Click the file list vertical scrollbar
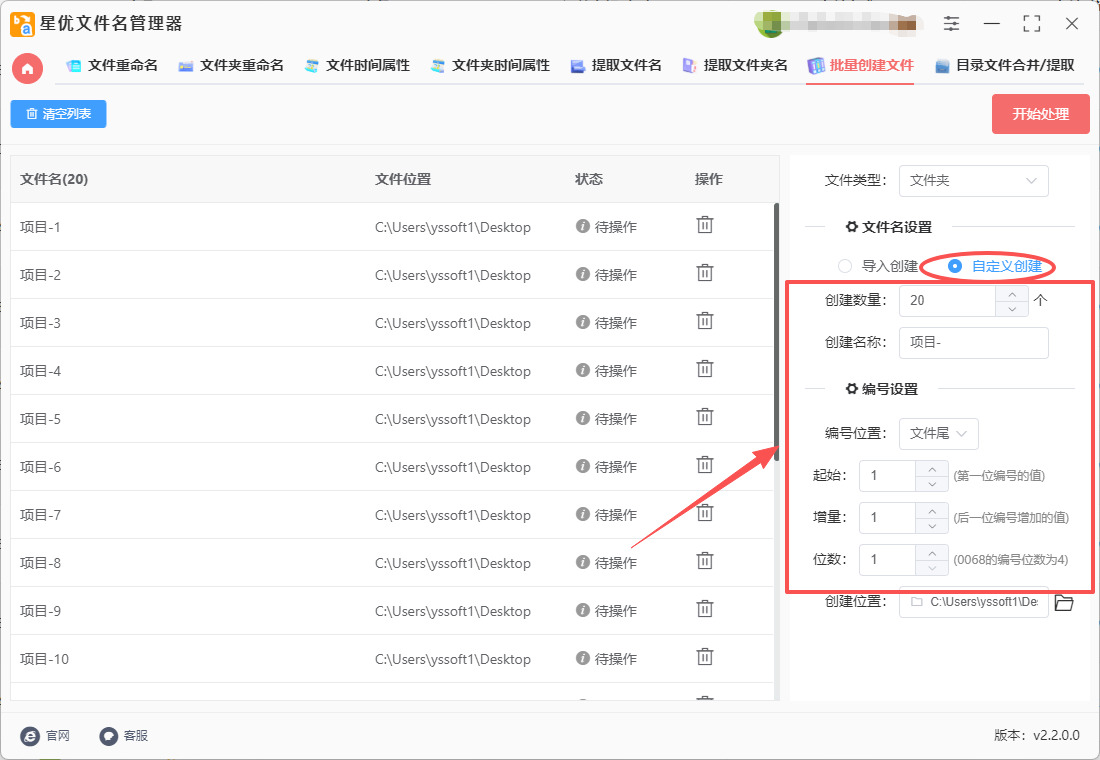The height and width of the screenshot is (760, 1100). tap(777, 332)
